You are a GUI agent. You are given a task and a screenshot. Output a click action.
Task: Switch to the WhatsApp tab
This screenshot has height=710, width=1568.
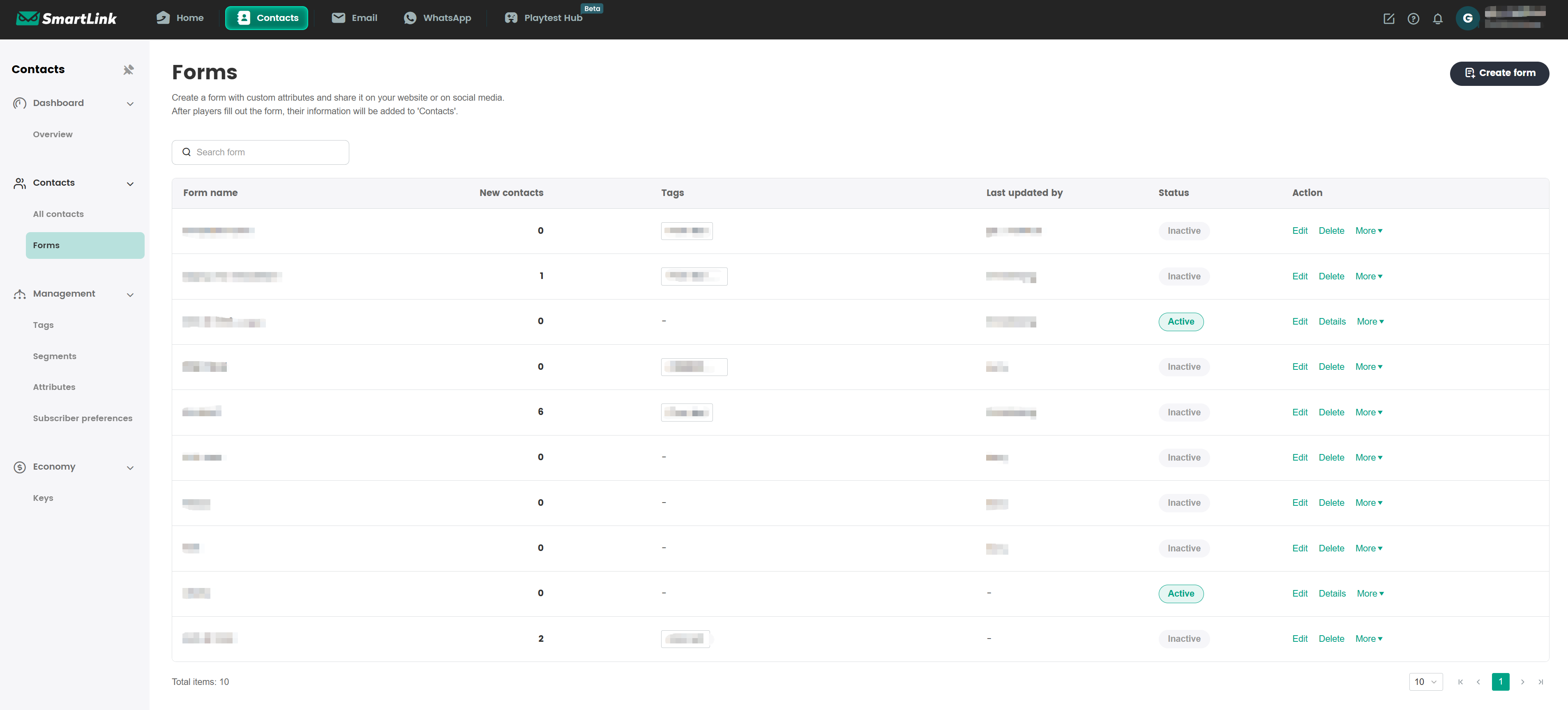point(437,18)
